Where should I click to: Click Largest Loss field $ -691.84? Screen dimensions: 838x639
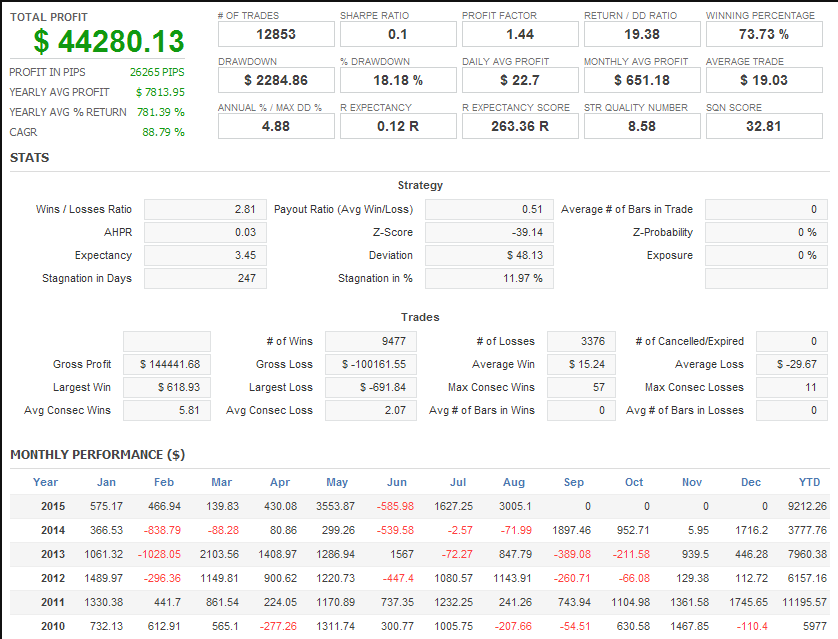tap(371, 387)
